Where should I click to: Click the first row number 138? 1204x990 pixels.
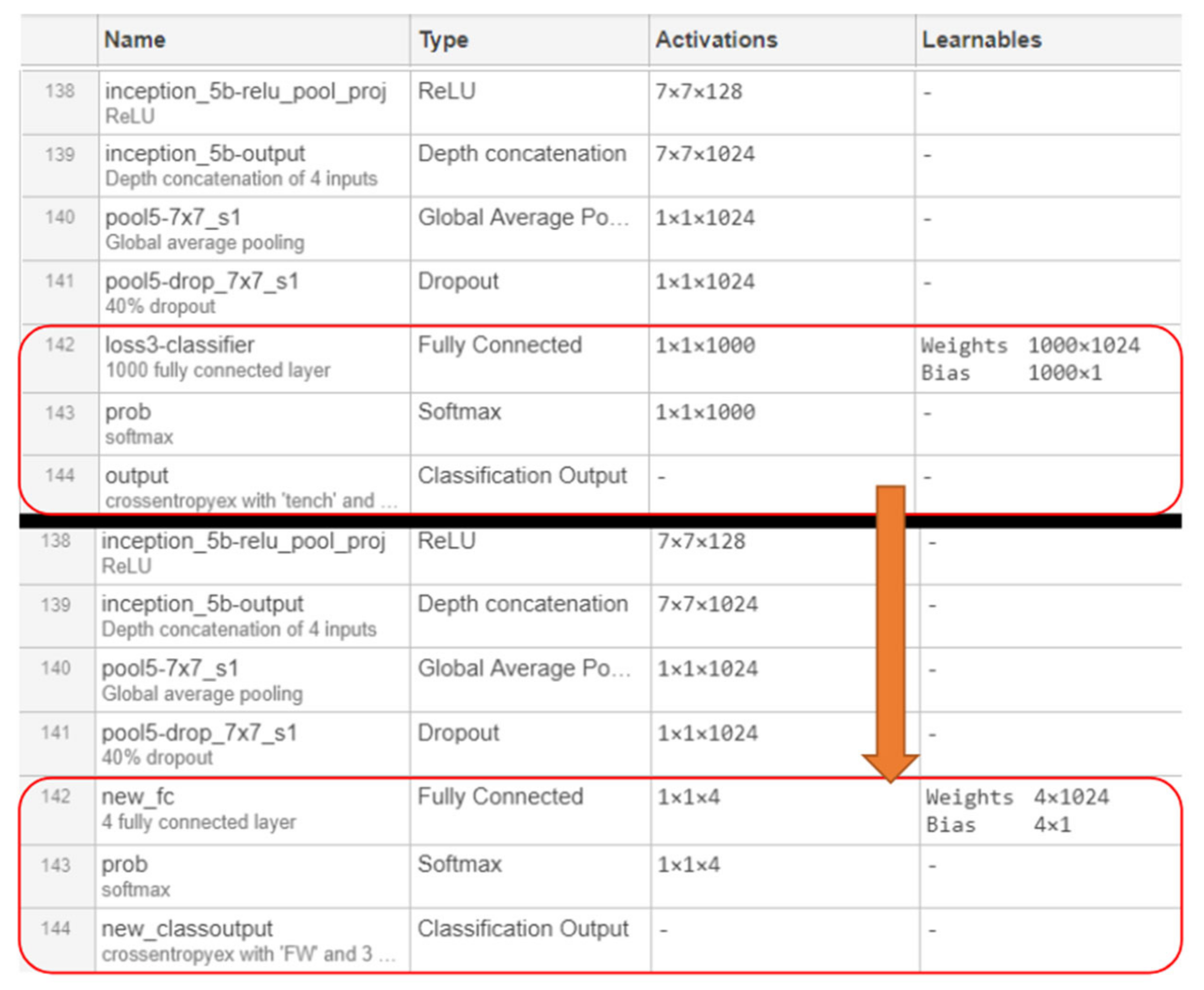tap(60, 91)
